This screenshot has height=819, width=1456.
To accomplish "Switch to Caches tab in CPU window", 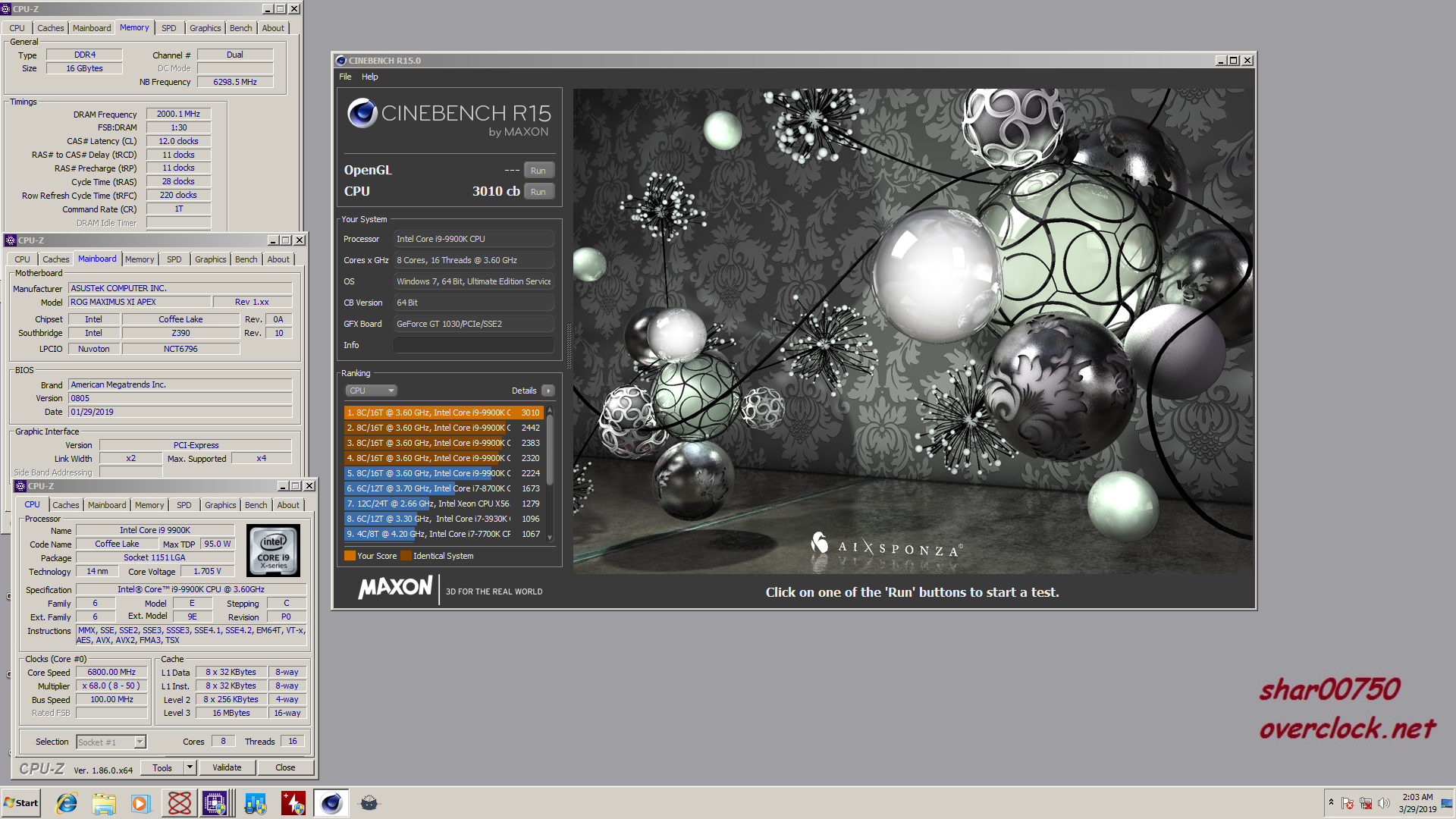I will pos(65,505).
